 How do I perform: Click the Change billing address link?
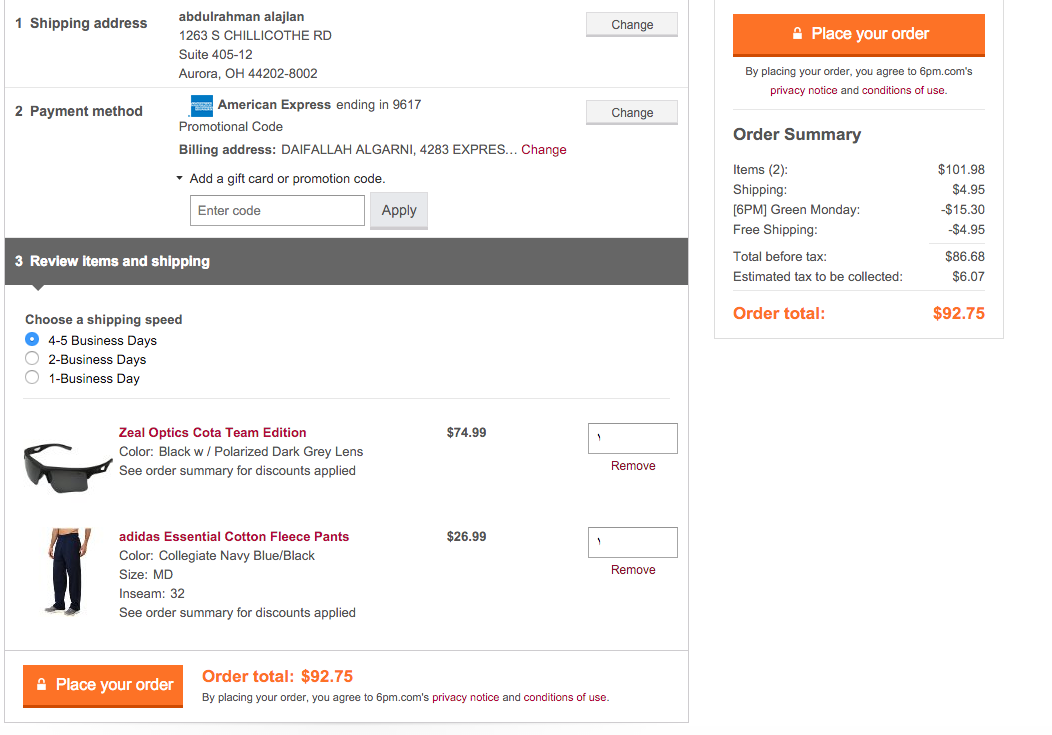click(x=544, y=150)
